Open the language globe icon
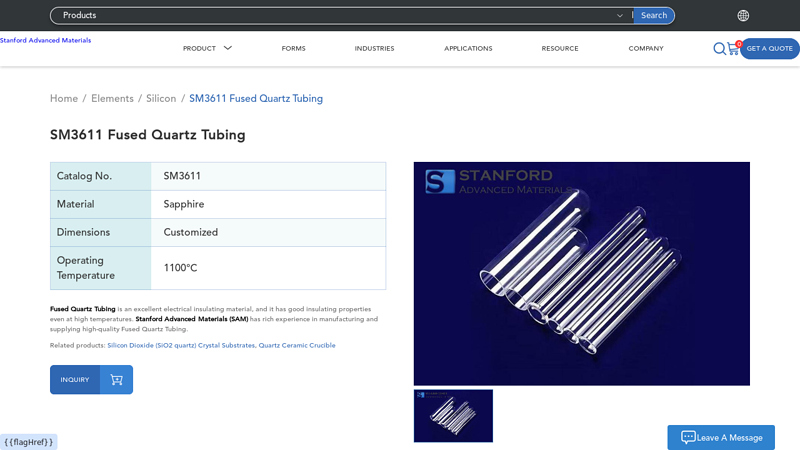This screenshot has height=450, width=800. click(743, 16)
